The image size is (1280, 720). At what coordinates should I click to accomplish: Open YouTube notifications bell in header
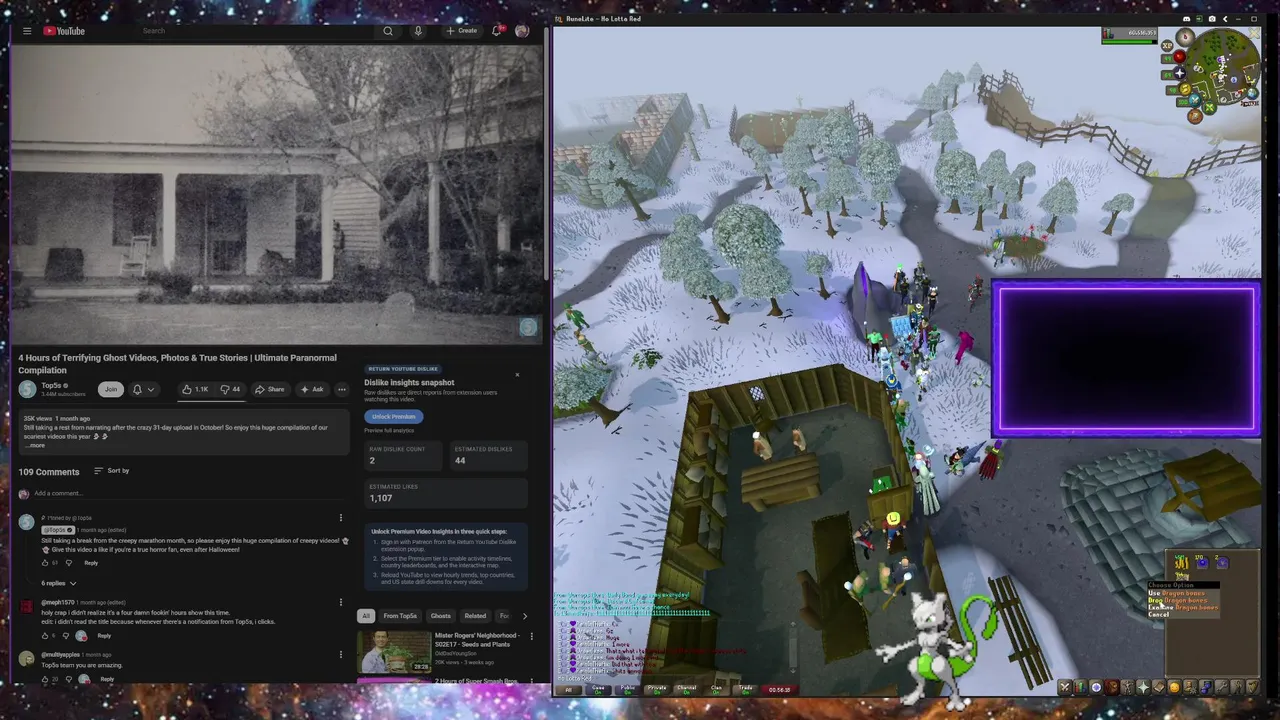pos(496,31)
